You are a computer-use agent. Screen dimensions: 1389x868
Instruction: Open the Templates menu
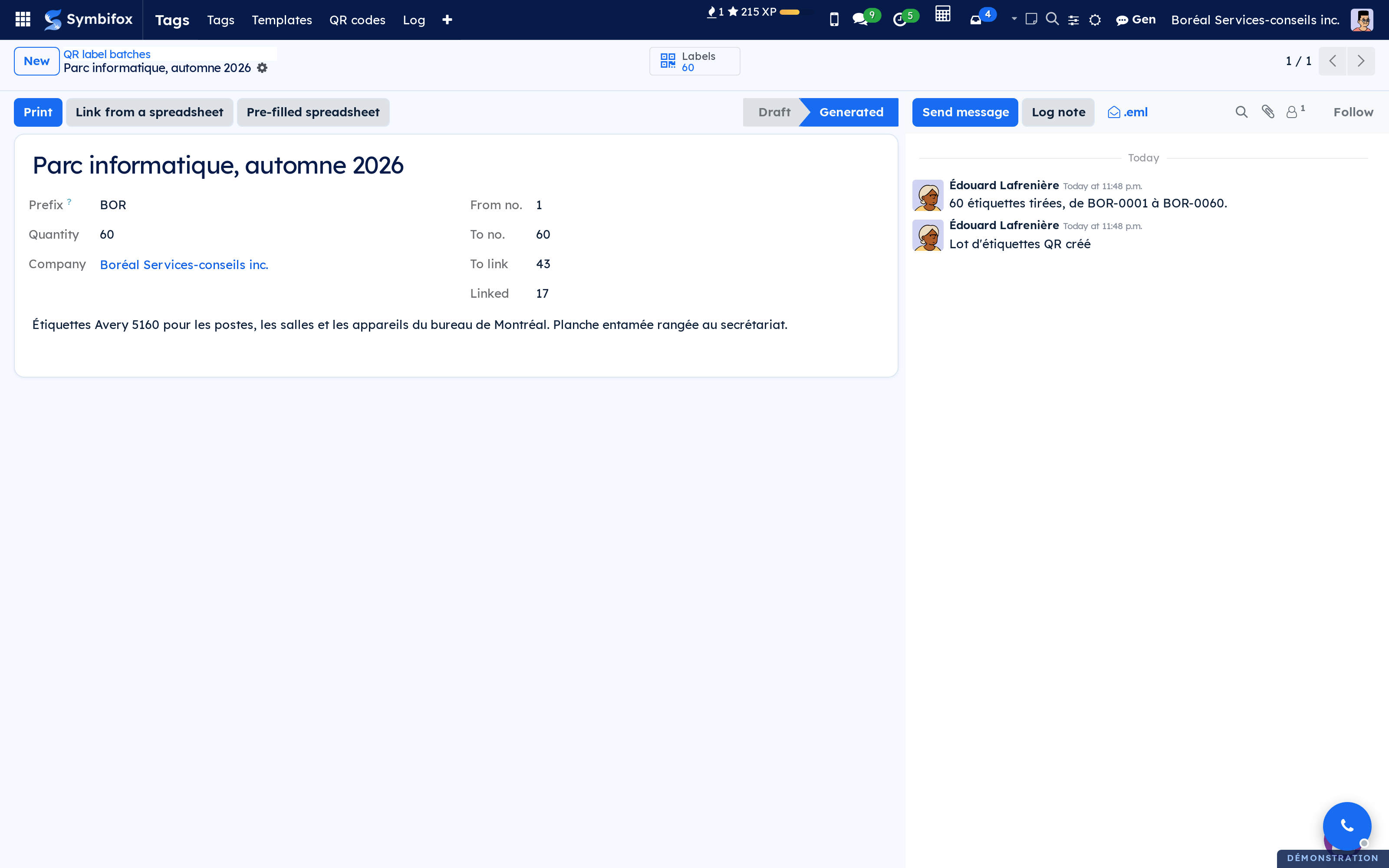(x=282, y=20)
